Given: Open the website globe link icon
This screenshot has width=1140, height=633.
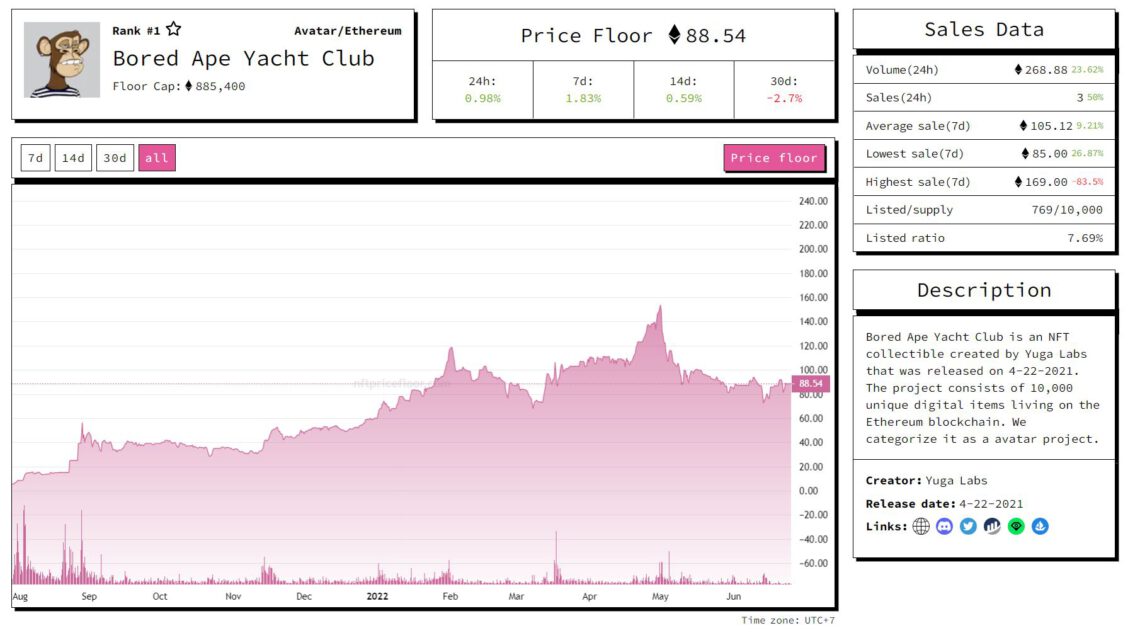Looking at the screenshot, I should (921, 526).
